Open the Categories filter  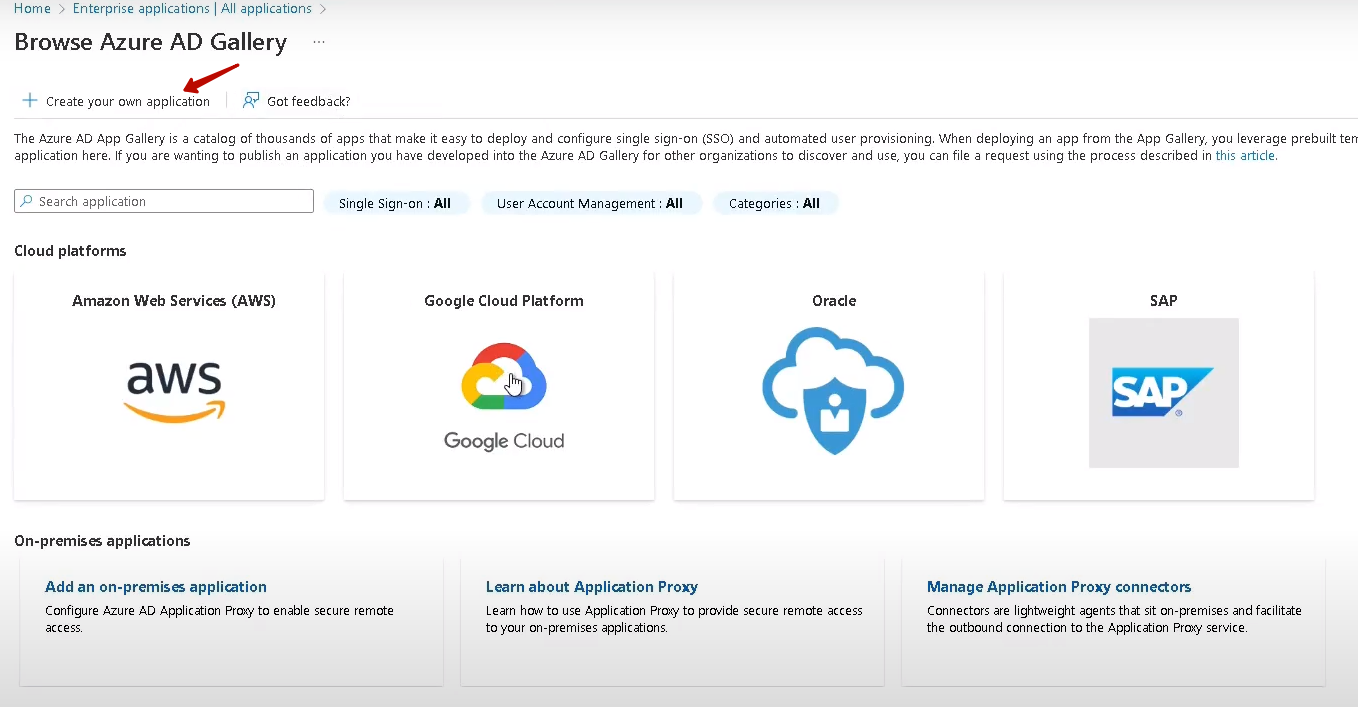(774, 203)
